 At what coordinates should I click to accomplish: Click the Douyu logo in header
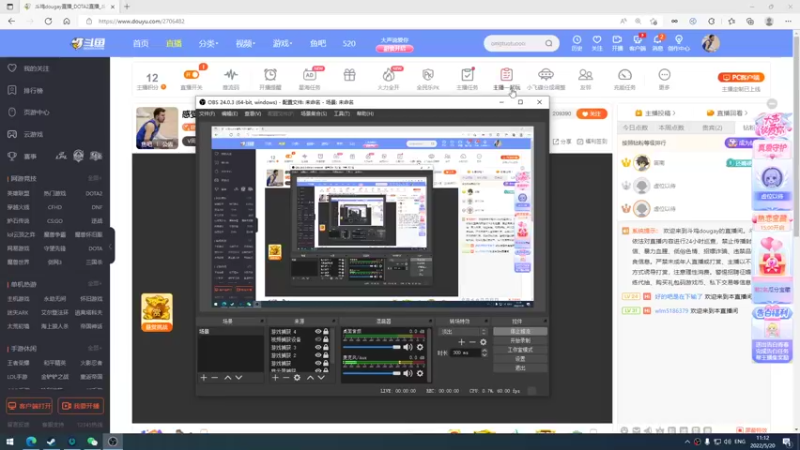tap(88, 43)
